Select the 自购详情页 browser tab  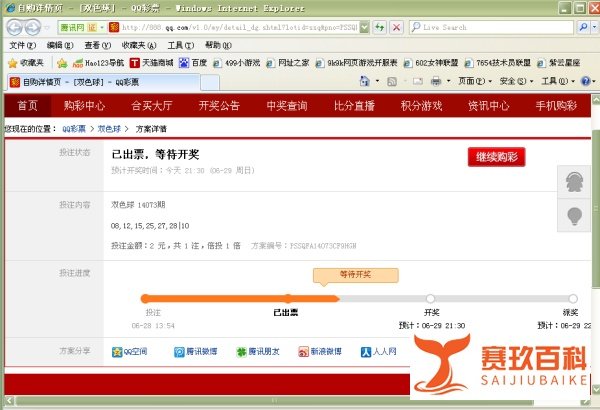pos(103,82)
